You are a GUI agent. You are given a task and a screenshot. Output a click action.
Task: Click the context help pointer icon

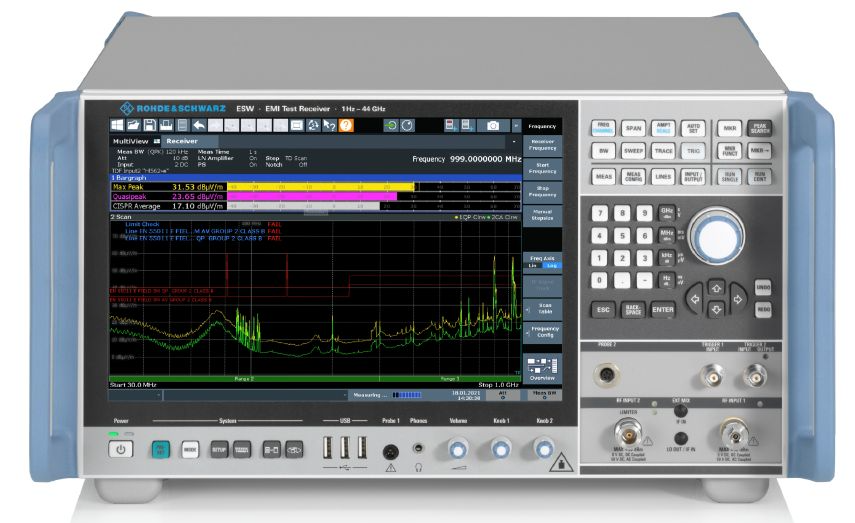[329, 125]
